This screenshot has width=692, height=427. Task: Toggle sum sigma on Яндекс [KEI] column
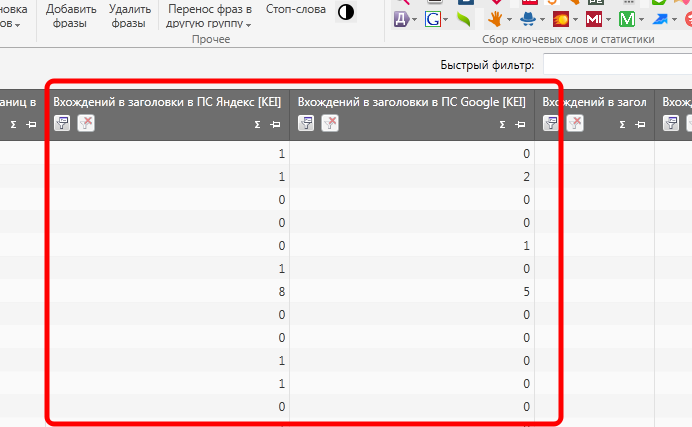[x=258, y=124]
